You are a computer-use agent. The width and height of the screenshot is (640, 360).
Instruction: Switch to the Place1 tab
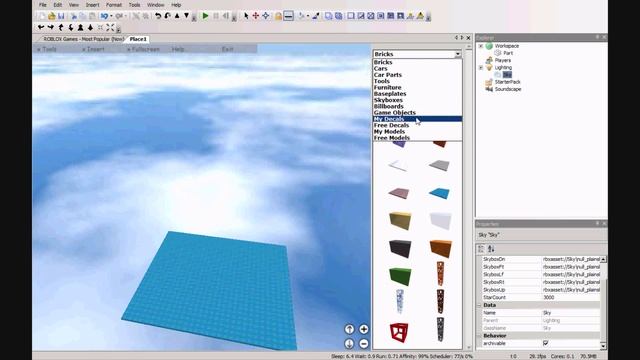coord(138,39)
